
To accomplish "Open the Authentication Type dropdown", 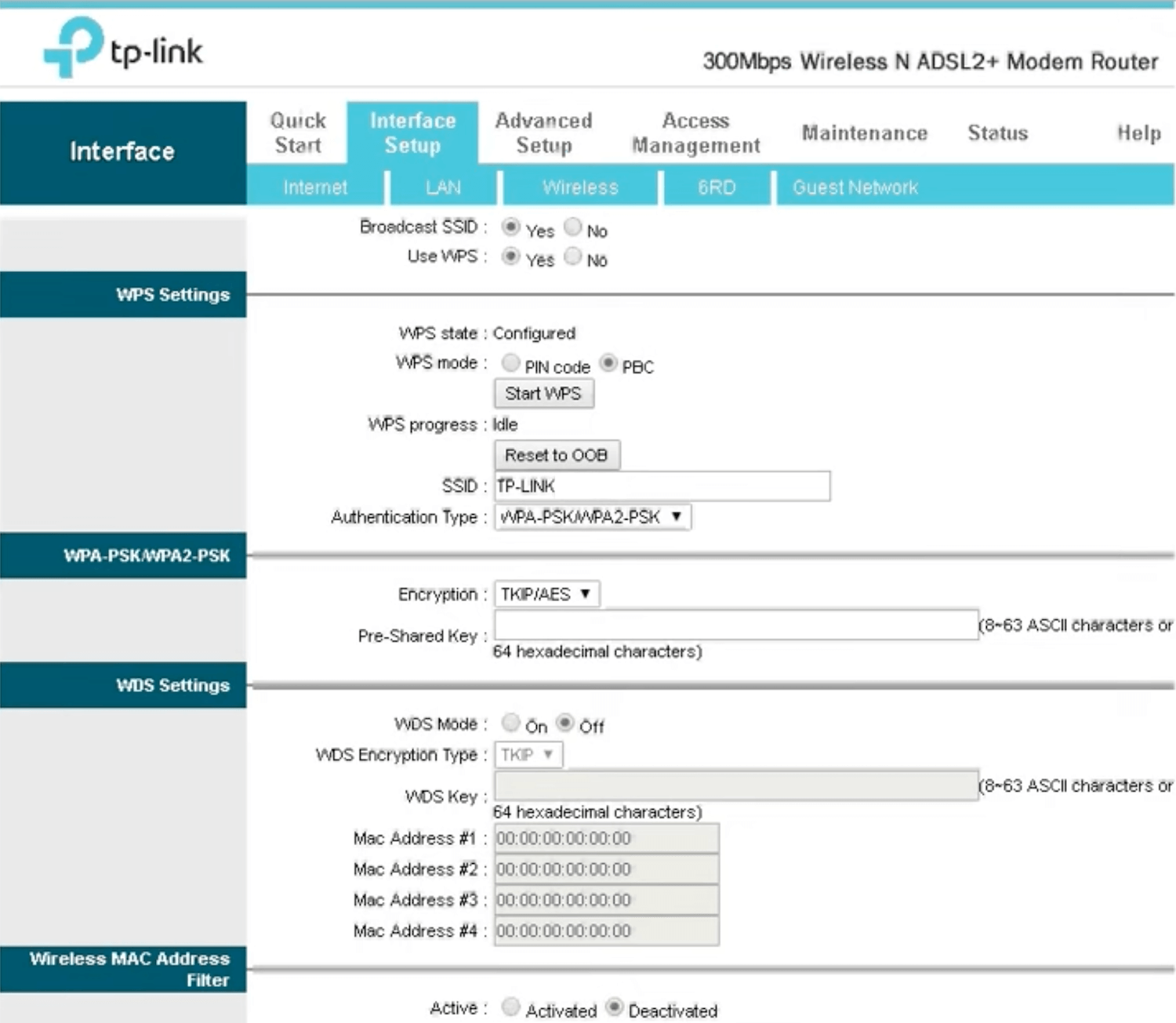I will tap(592, 517).
